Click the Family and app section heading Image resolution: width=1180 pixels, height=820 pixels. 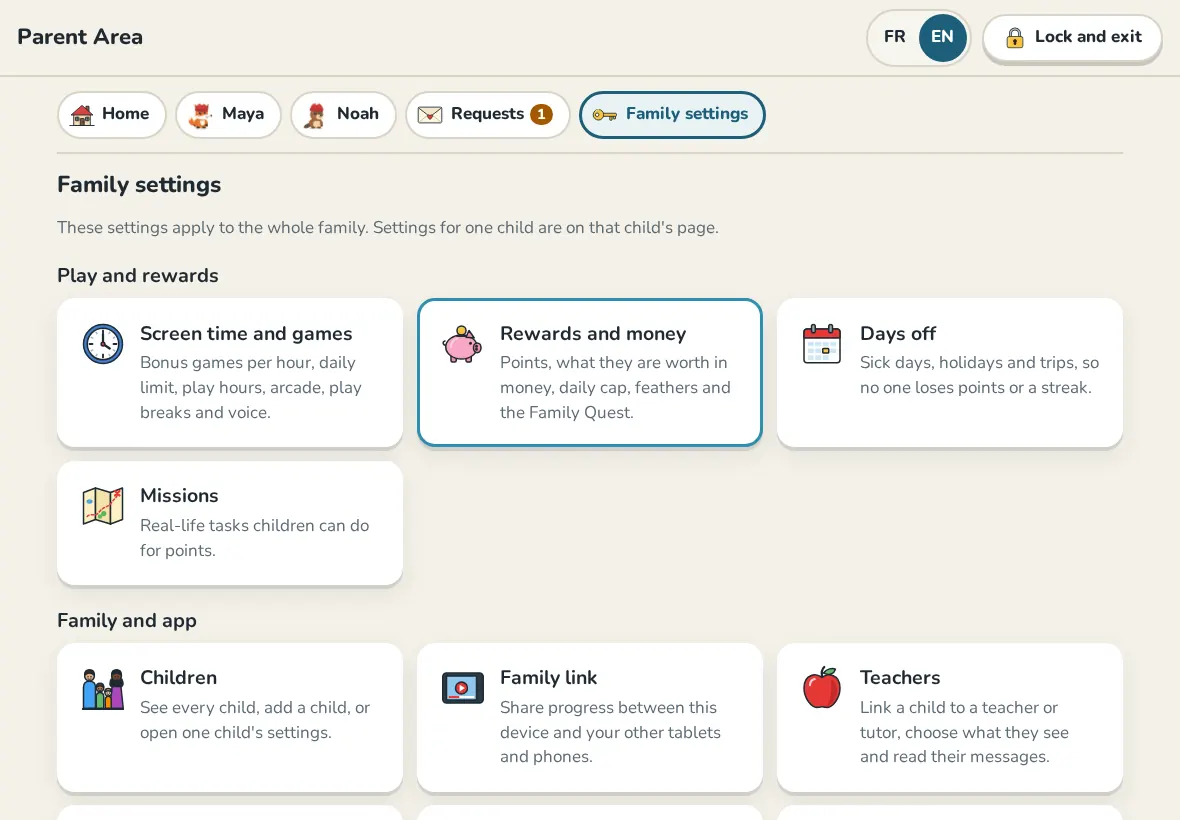click(127, 621)
